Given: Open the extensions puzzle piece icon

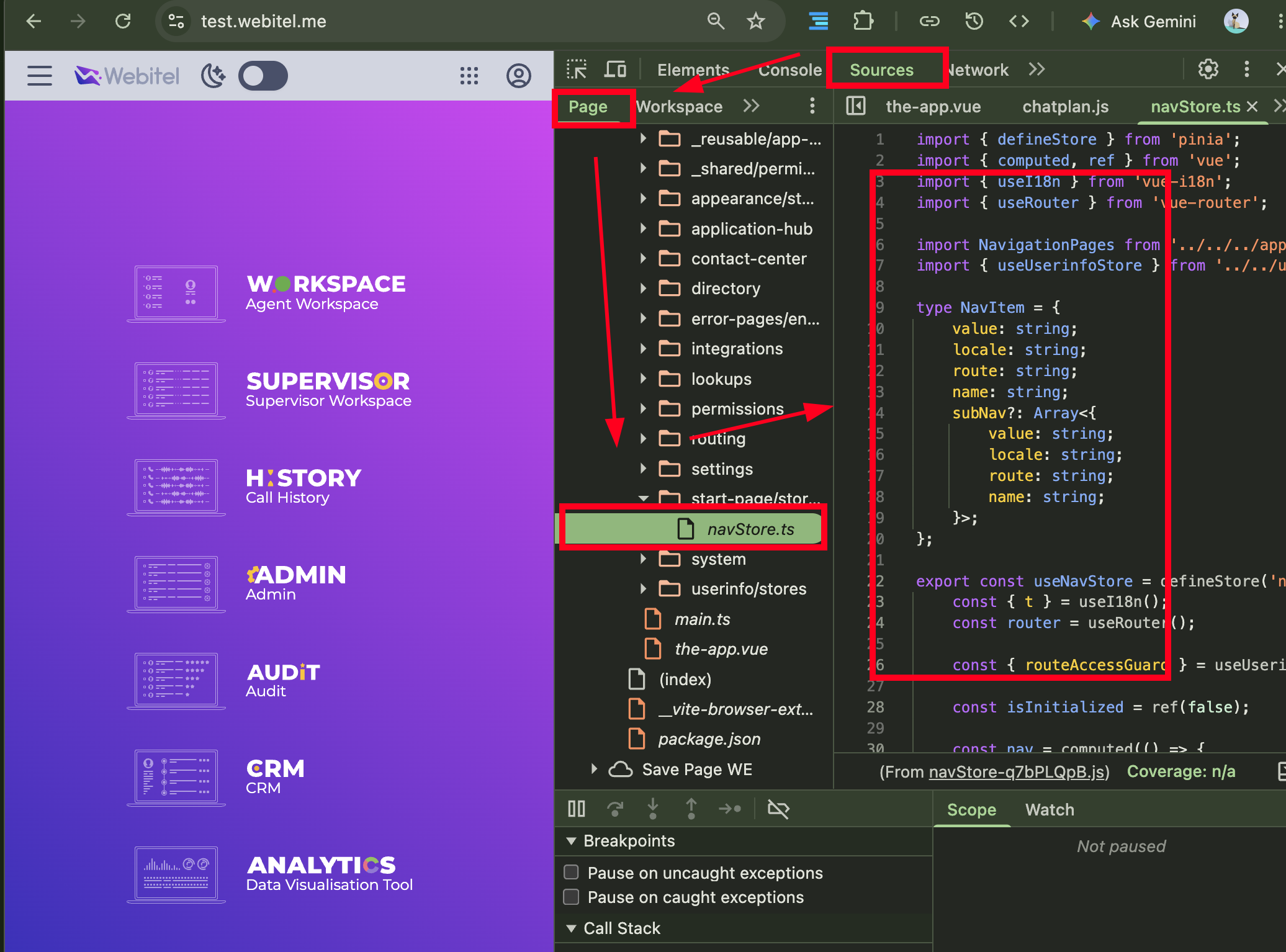Looking at the screenshot, I should 863,22.
